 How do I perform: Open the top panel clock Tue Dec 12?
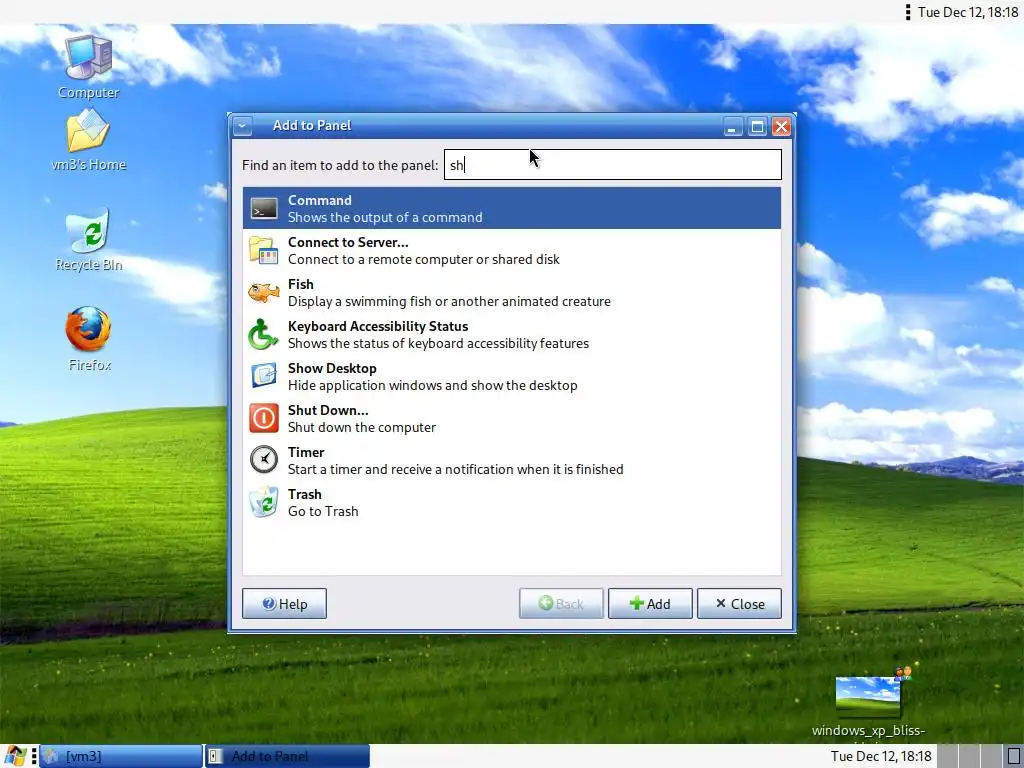point(968,12)
